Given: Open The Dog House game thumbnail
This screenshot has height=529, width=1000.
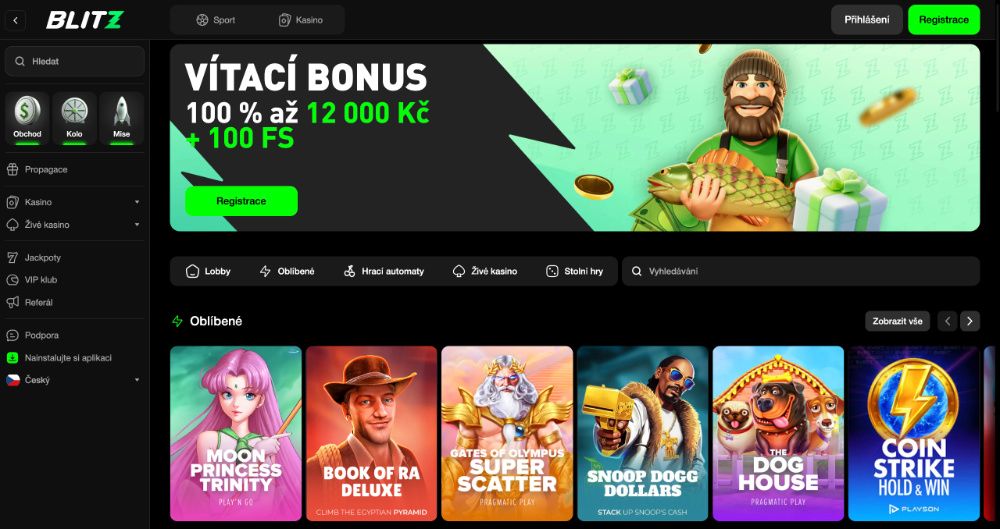Looking at the screenshot, I should pyautogui.click(x=778, y=433).
